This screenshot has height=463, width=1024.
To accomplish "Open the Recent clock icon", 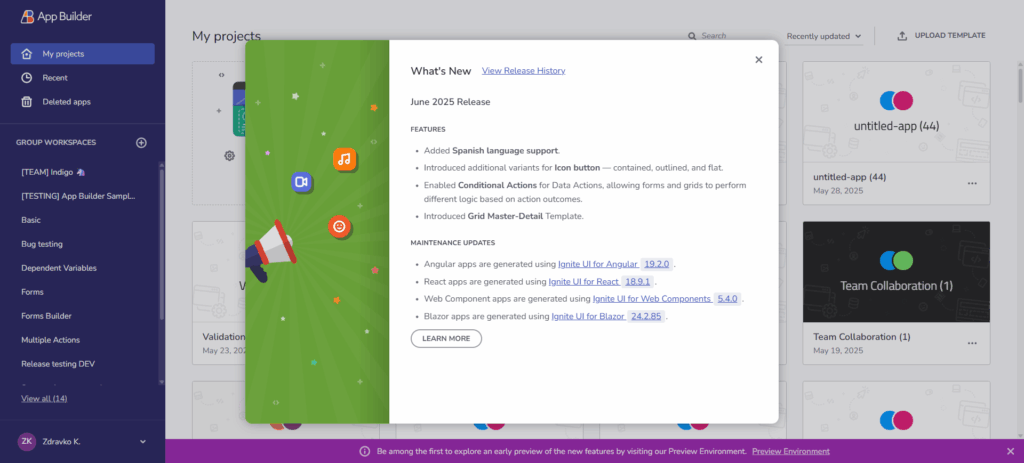I will pos(27,78).
